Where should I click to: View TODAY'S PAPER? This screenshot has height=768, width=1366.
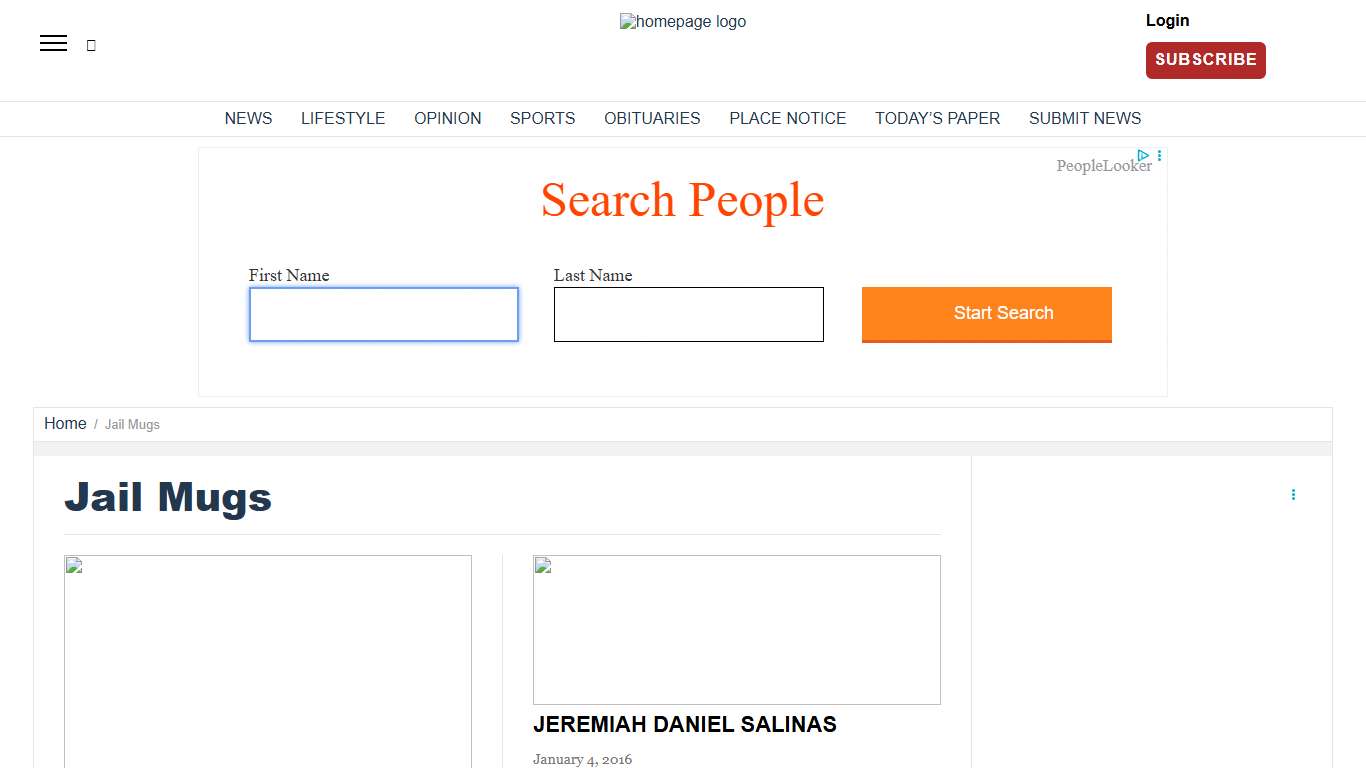point(937,118)
